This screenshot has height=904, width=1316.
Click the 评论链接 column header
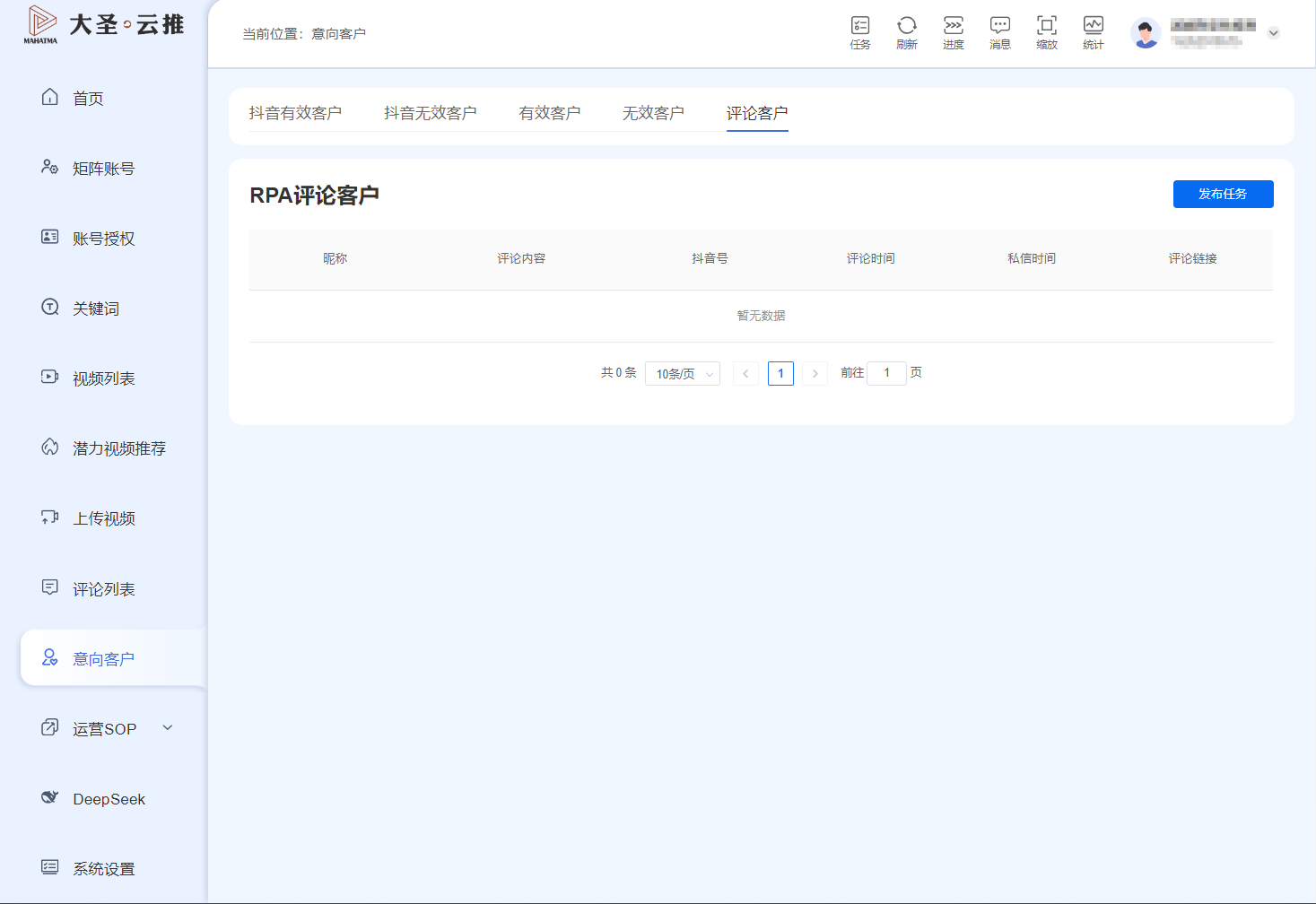tap(1192, 258)
